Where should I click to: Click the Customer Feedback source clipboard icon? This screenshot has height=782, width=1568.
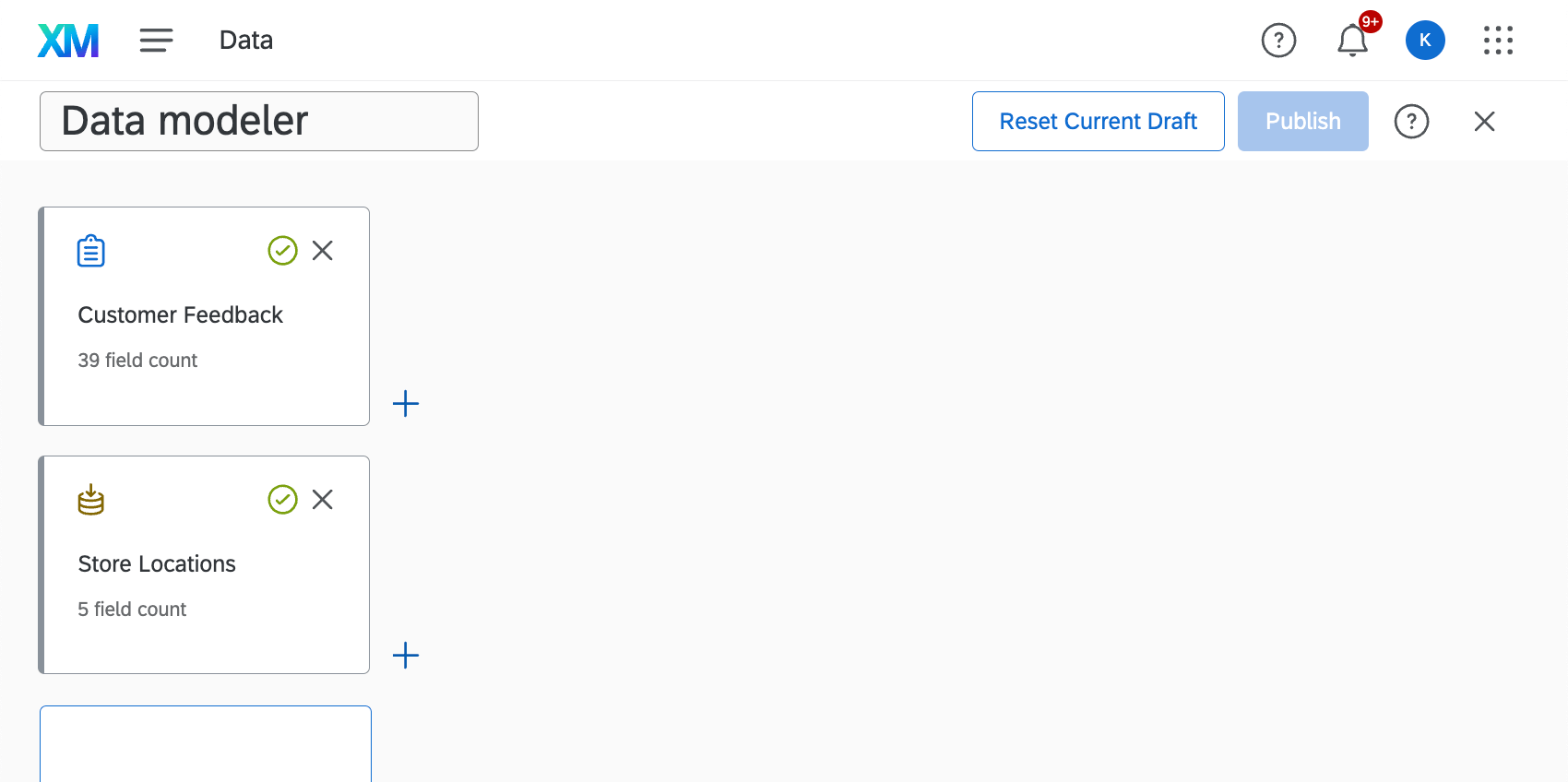coord(90,250)
